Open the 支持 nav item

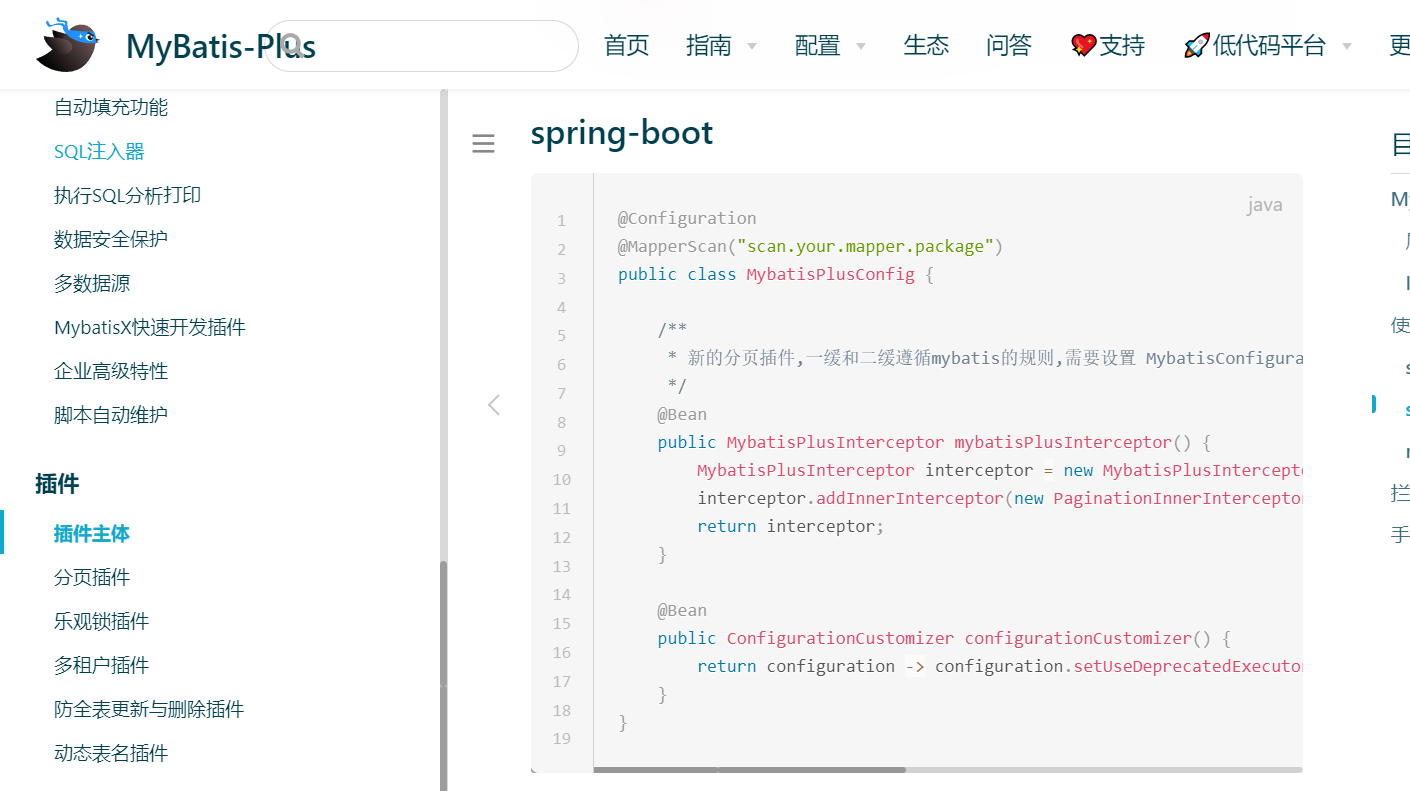1108,45
